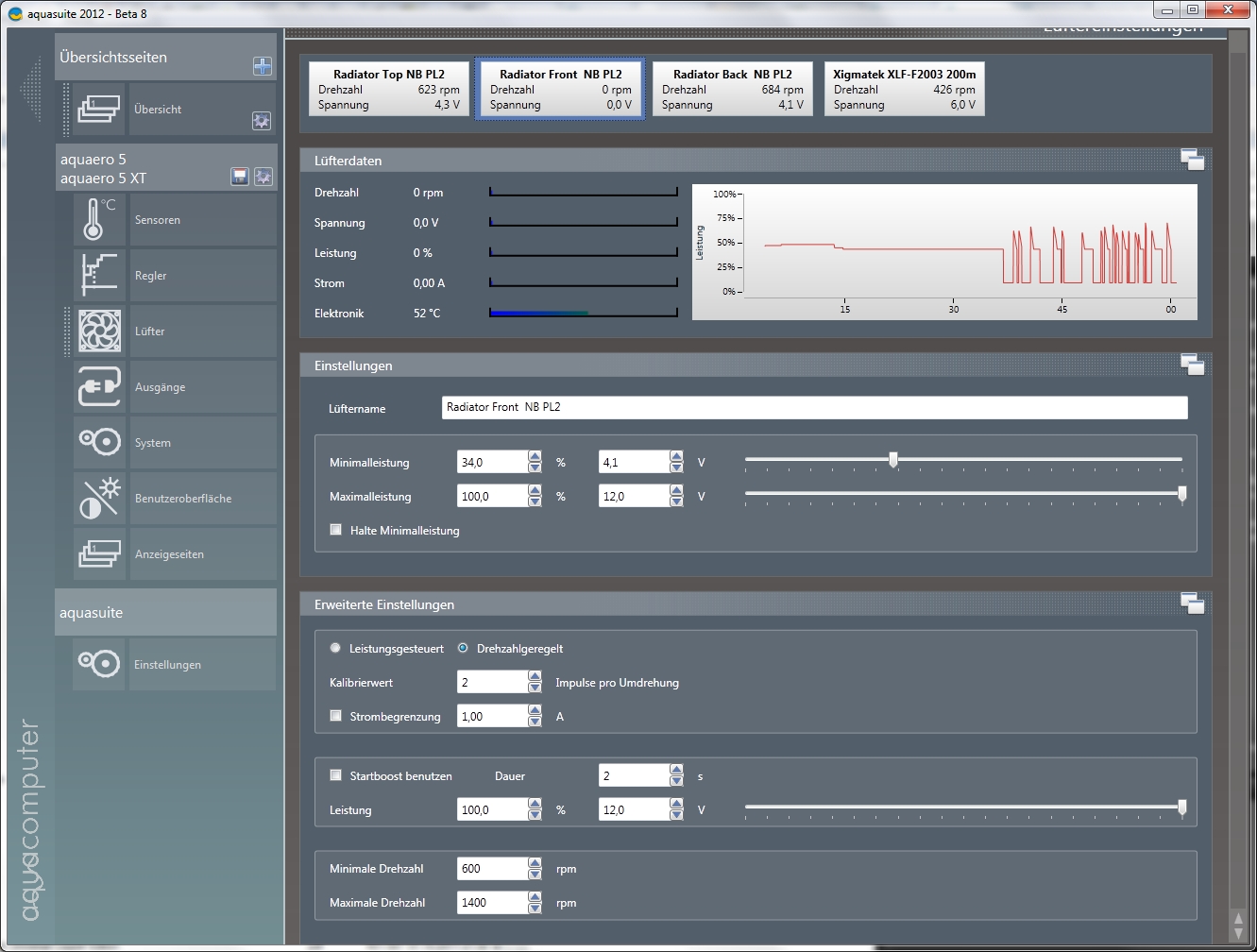Click the Regler controller curve icon
The width and height of the screenshot is (1257, 952).
click(x=99, y=275)
